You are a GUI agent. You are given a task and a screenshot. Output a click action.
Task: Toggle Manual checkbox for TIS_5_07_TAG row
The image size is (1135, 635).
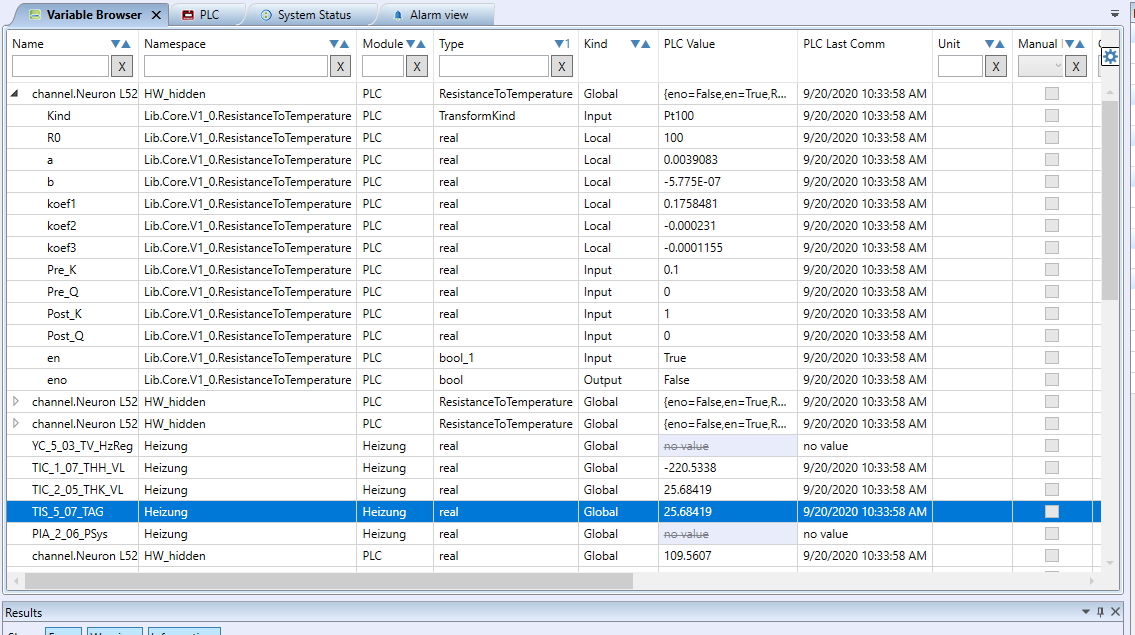coord(1051,512)
